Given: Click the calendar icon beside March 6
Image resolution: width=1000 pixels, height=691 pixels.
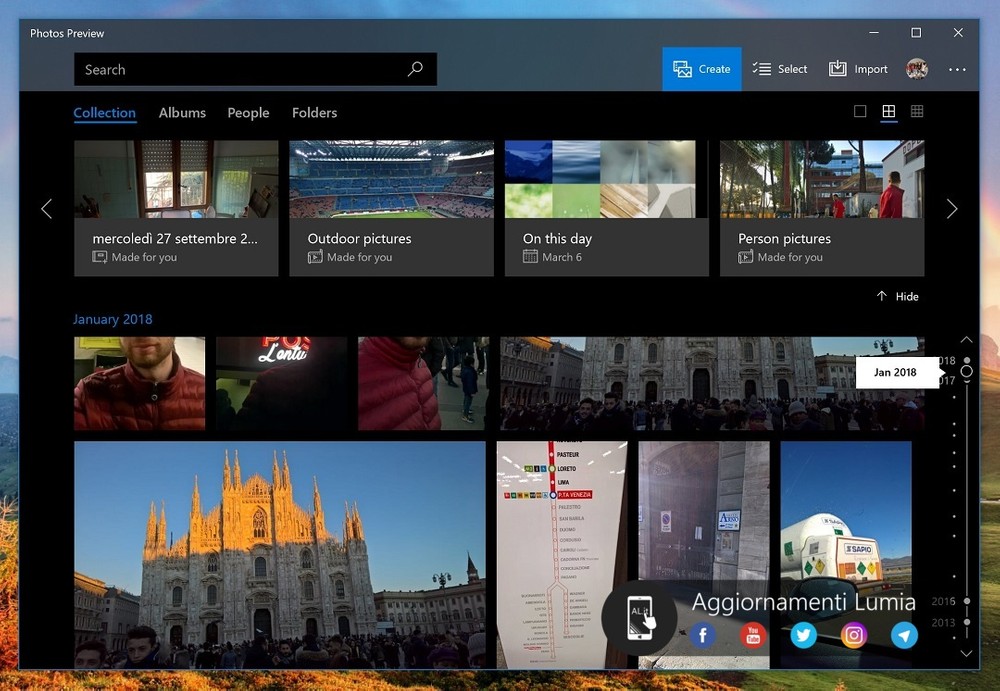Looking at the screenshot, I should point(530,257).
